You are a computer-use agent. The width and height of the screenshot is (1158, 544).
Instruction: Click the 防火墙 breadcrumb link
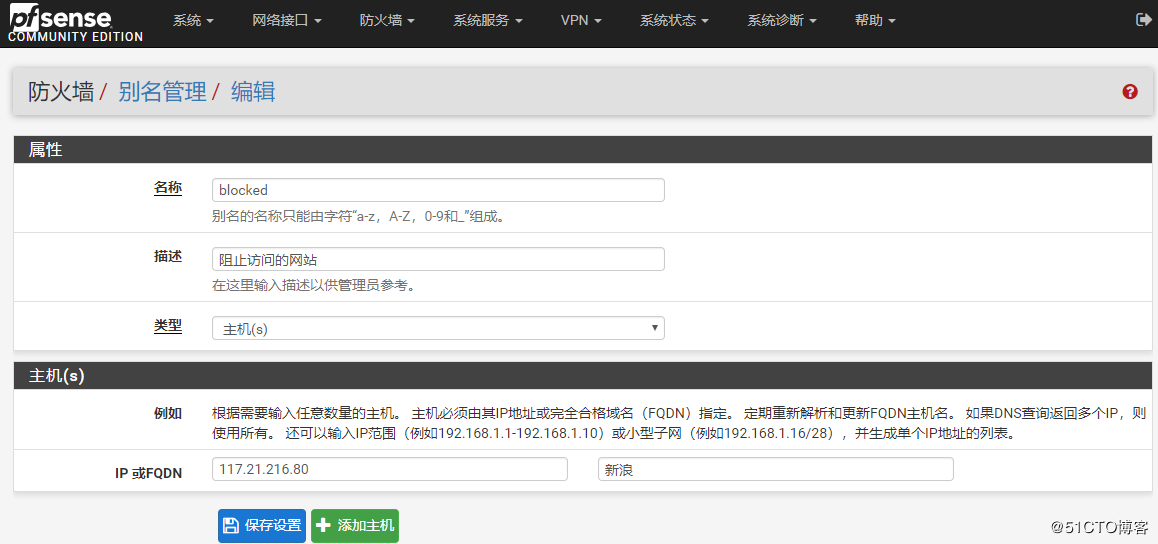61,92
